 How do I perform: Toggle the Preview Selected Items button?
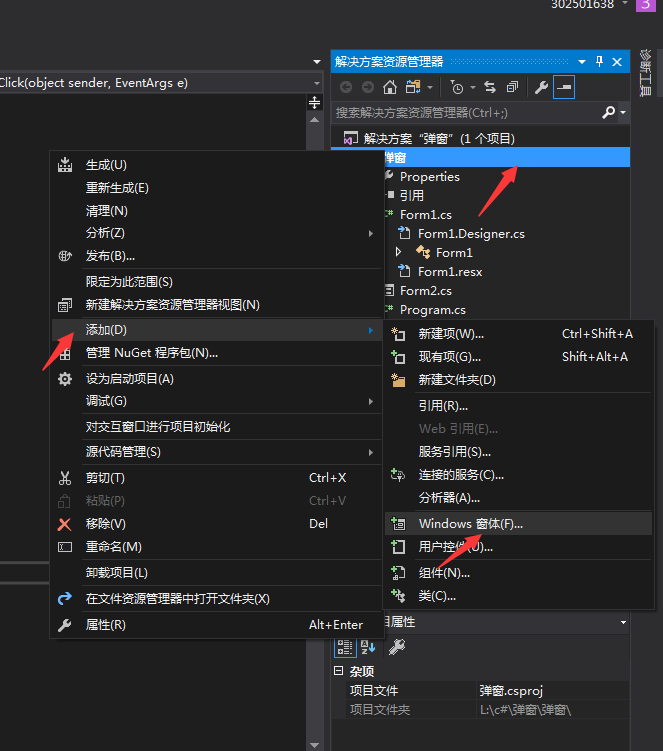[565, 87]
